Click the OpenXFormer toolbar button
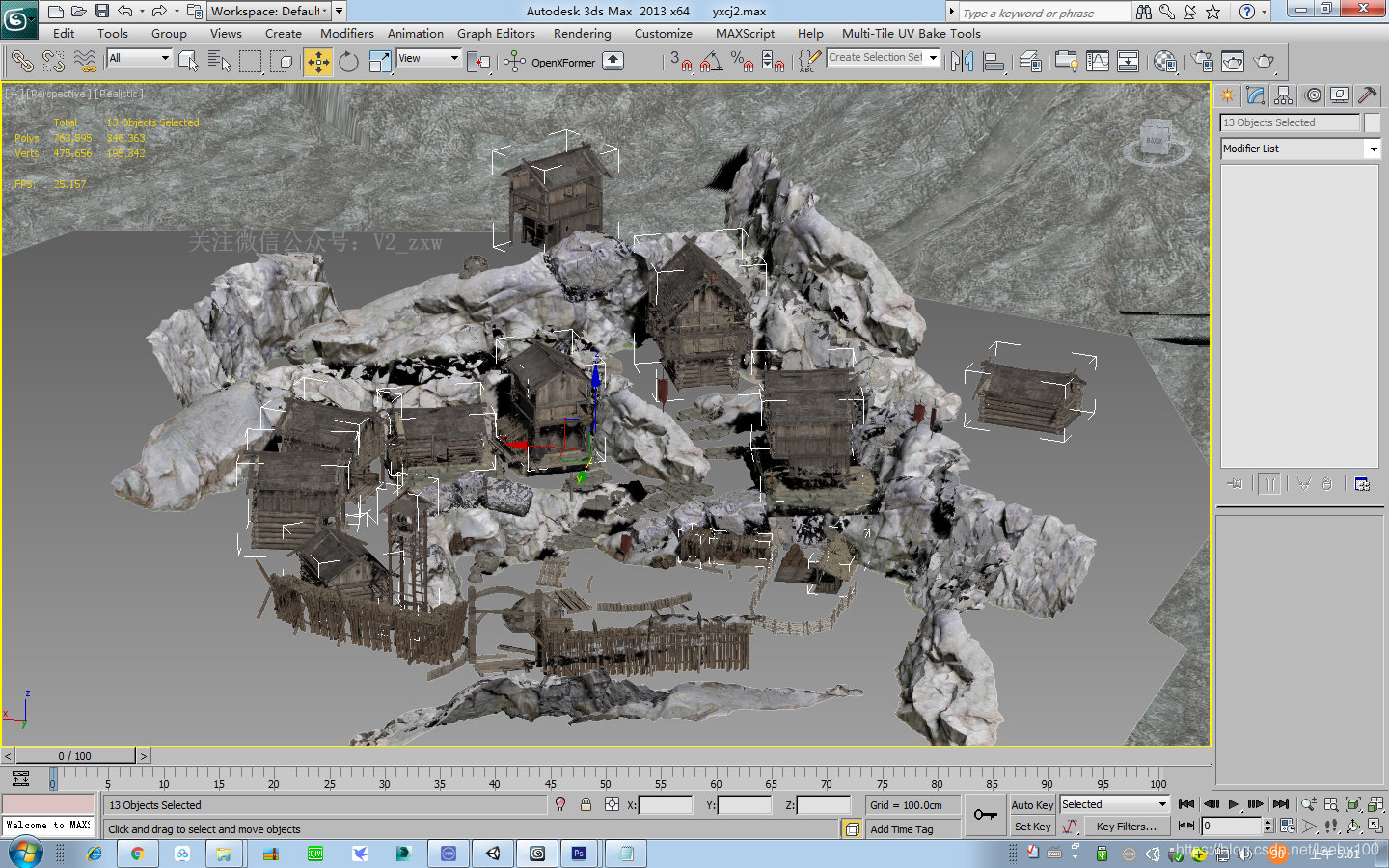The width and height of the screenshot is (1389, 868). (x=563, y=63)
